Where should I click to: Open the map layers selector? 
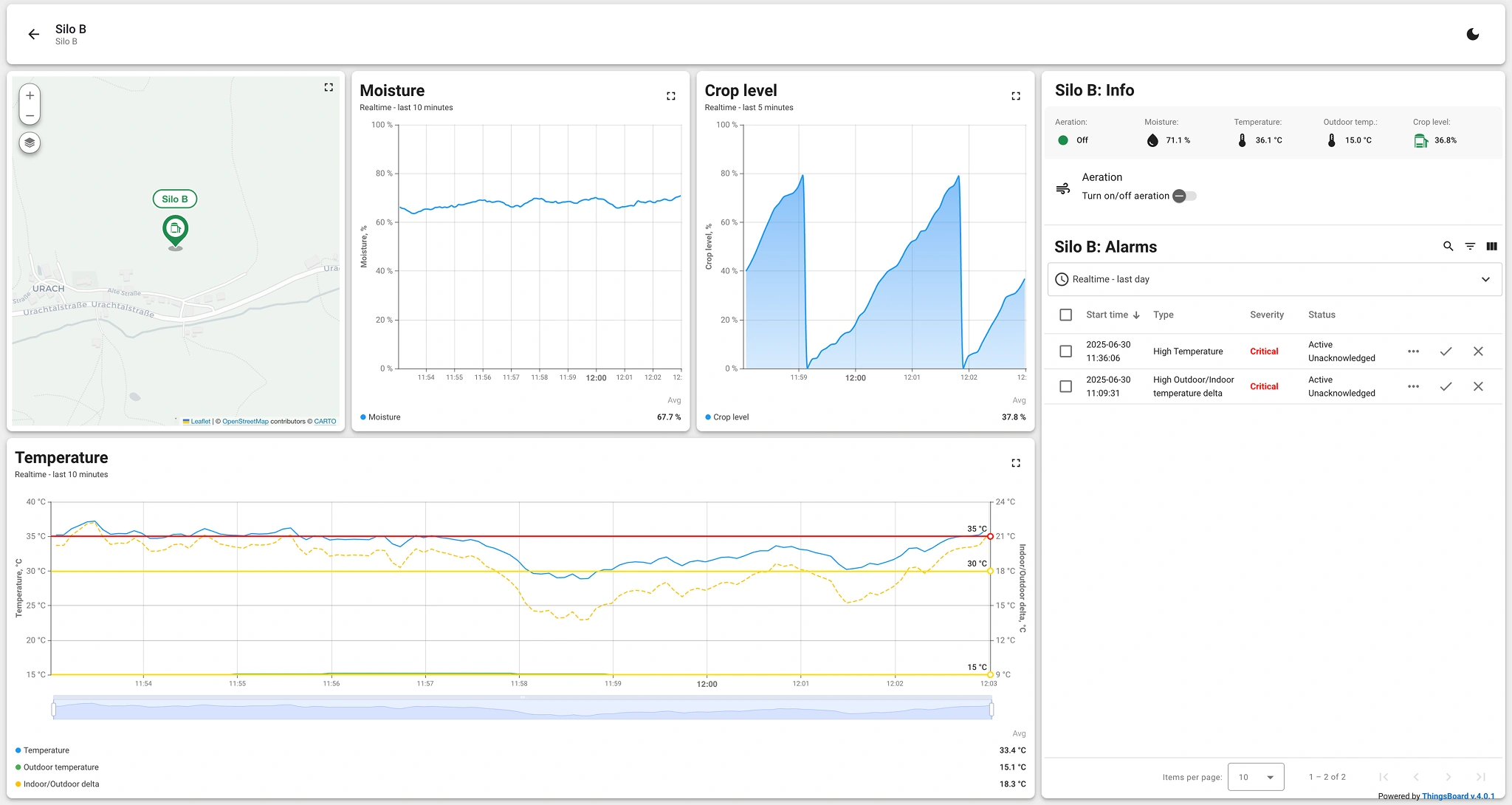click(x=30, y=143)
